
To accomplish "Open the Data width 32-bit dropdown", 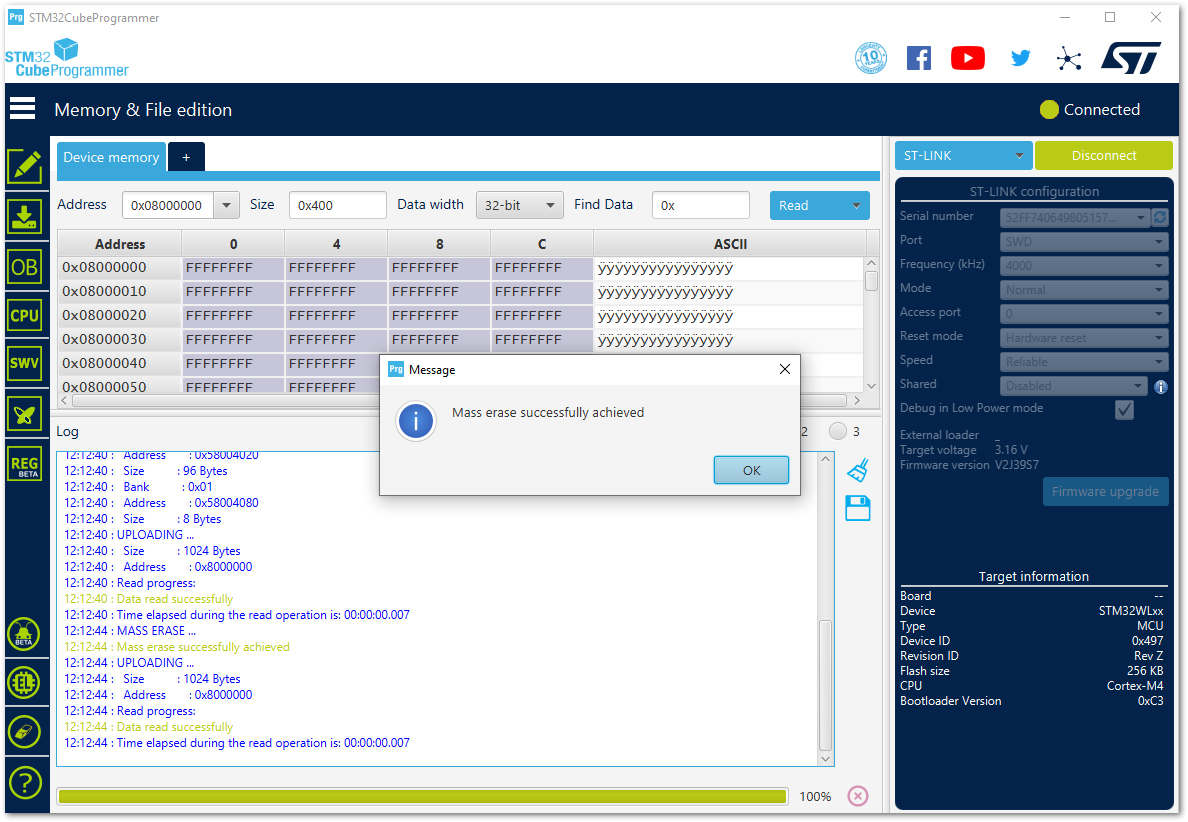I will pyautogui.click(x=520, y=205).
